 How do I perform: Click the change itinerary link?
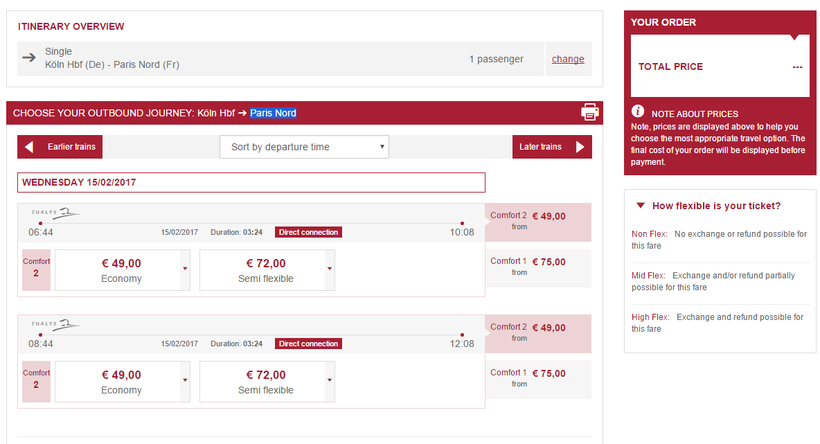(567, 59)
